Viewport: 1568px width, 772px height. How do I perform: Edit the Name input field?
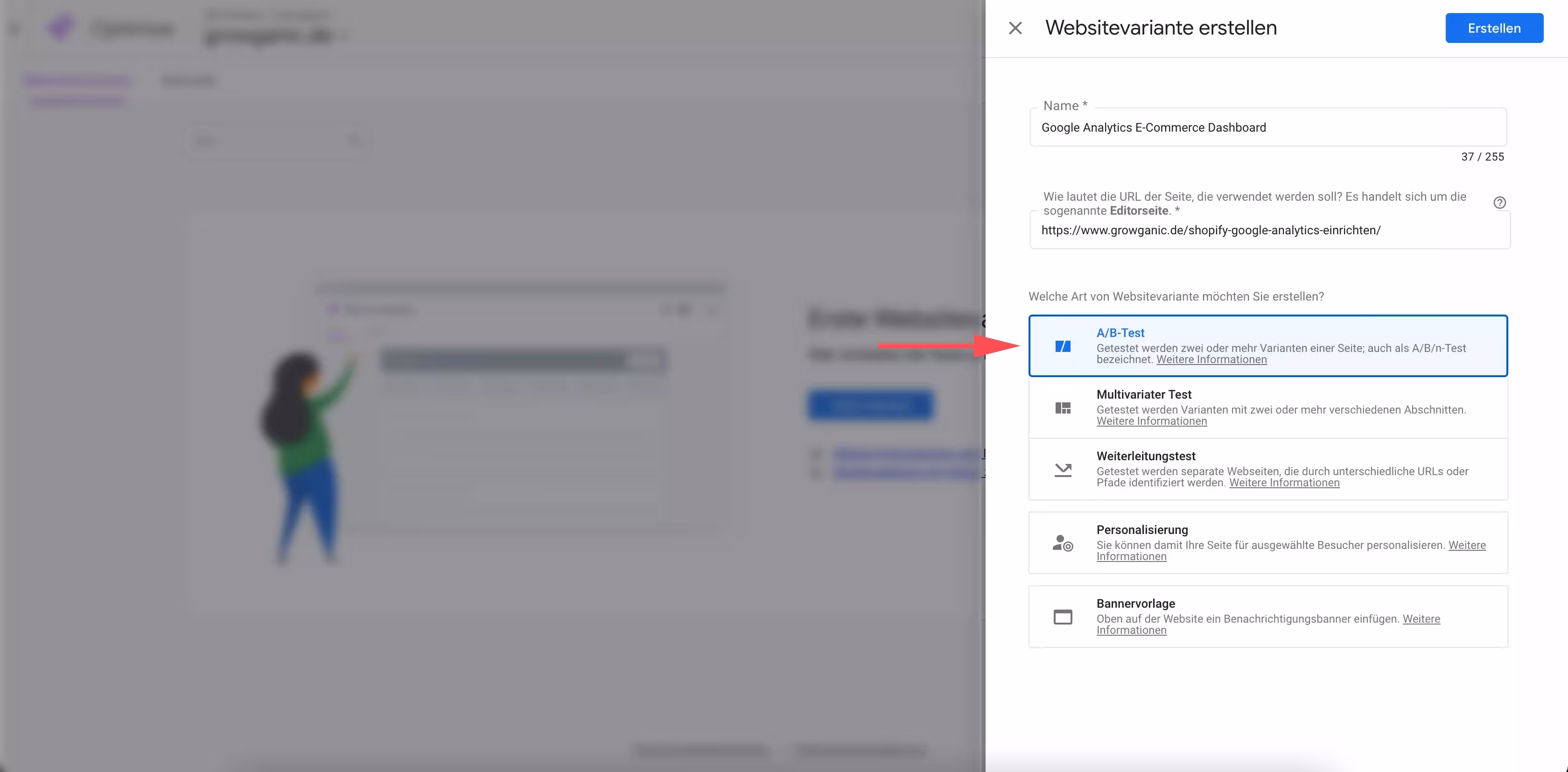1268,127
